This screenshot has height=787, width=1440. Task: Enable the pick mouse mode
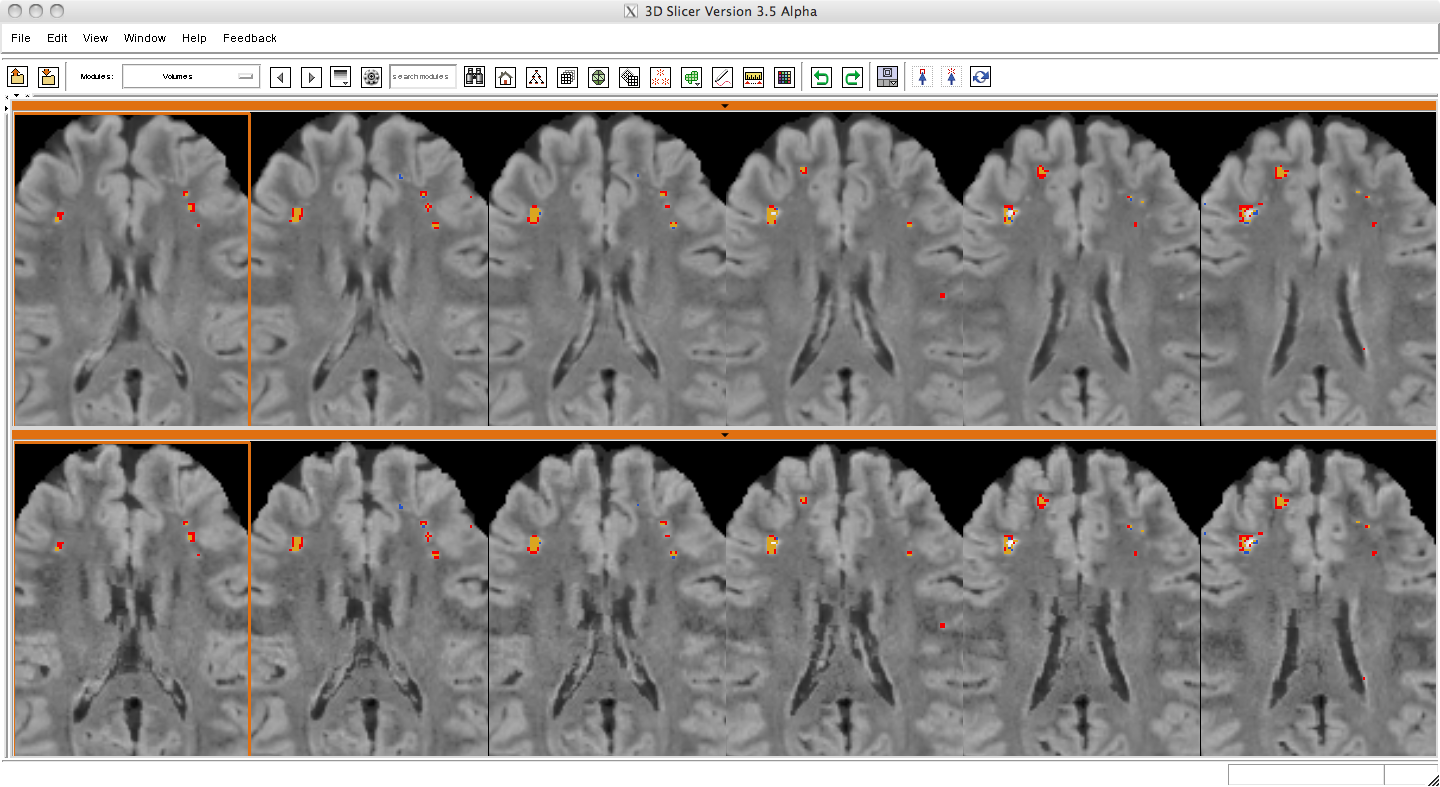point(922,77)
